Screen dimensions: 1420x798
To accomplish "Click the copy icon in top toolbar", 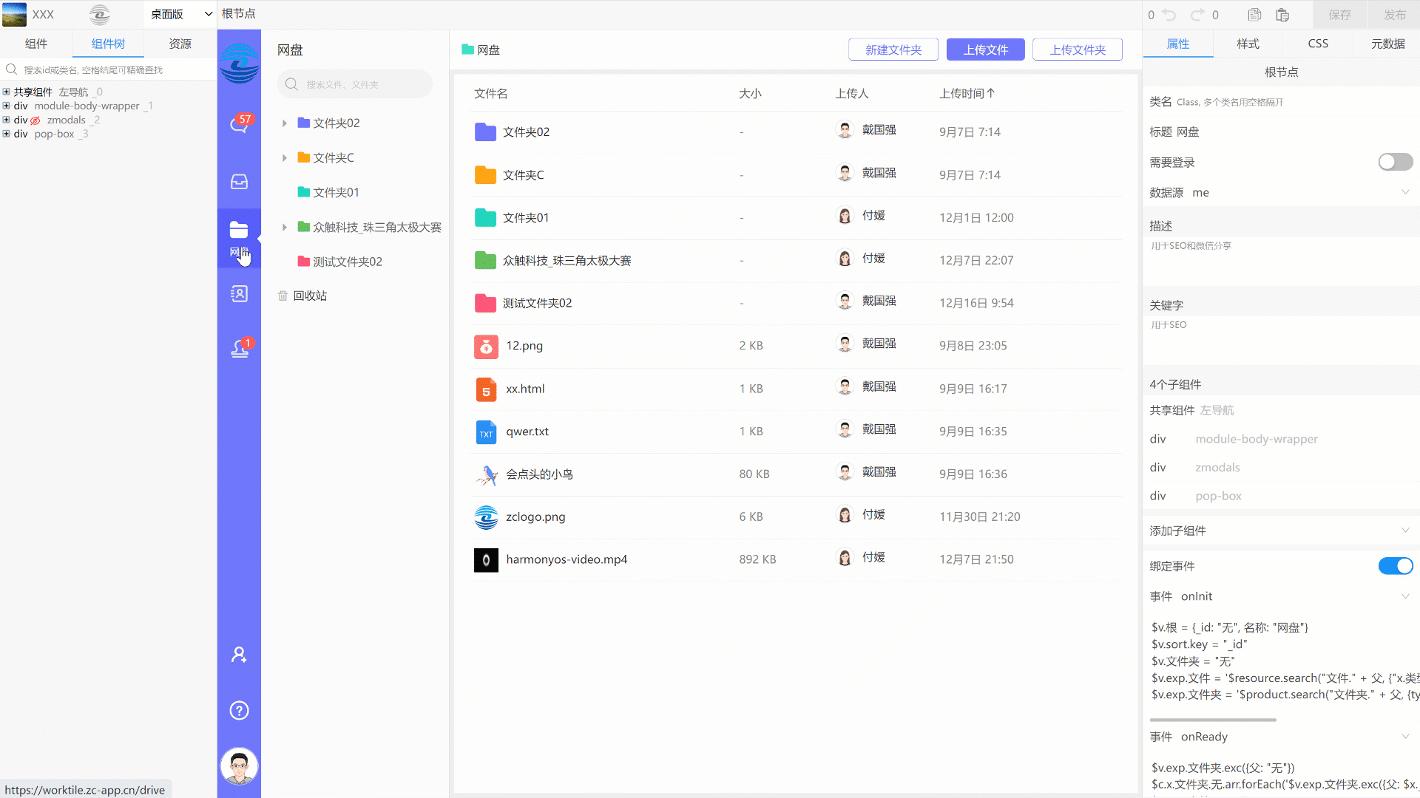I will coord(1254,15).
